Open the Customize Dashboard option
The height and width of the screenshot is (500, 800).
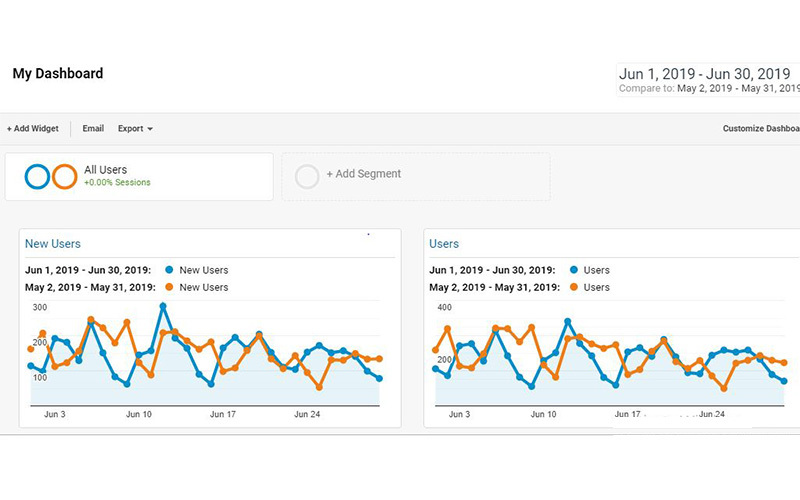point(761,129)
